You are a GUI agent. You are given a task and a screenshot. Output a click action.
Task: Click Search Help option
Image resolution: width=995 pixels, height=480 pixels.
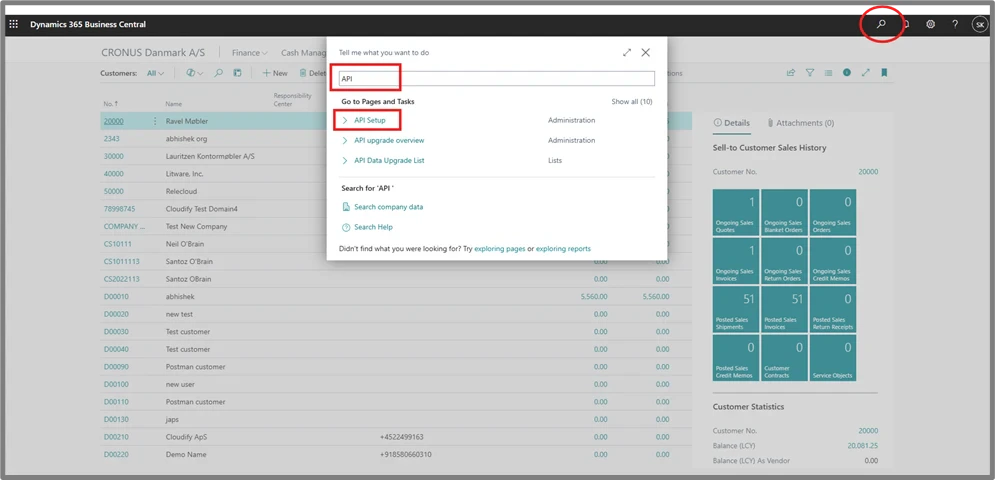(373, 227)
